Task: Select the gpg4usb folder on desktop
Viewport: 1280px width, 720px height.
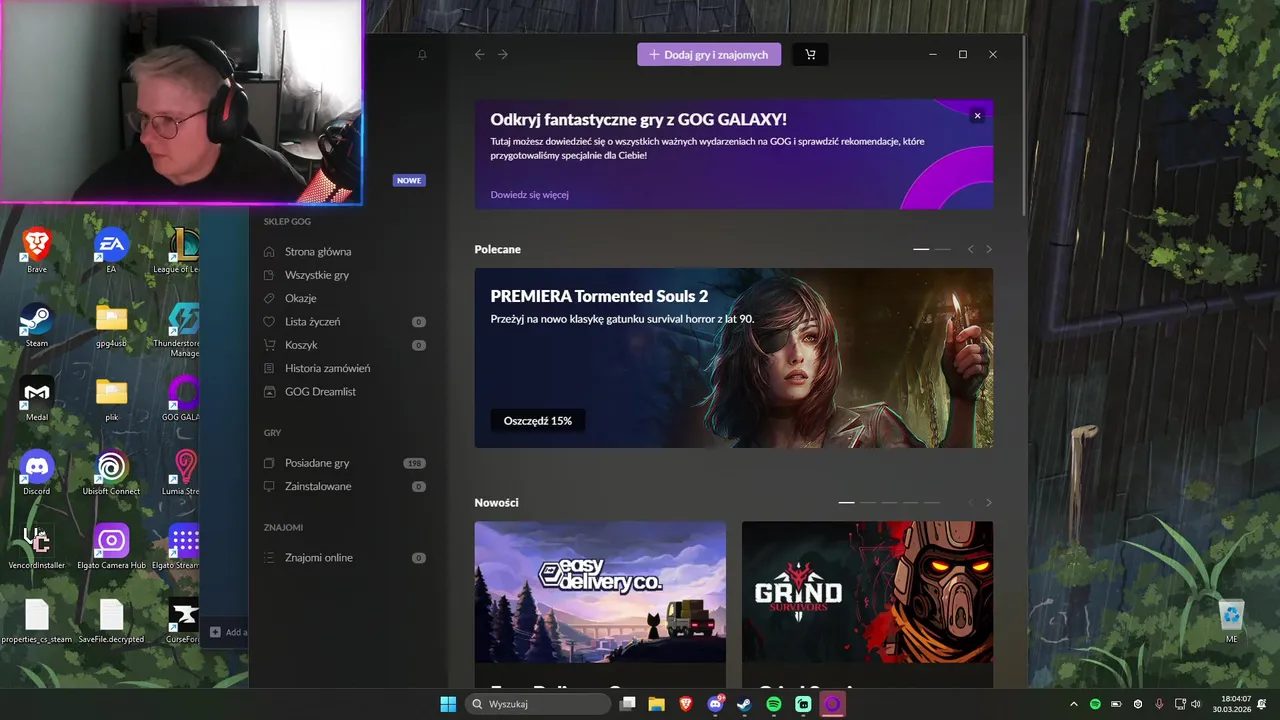Action: [111, 324]
